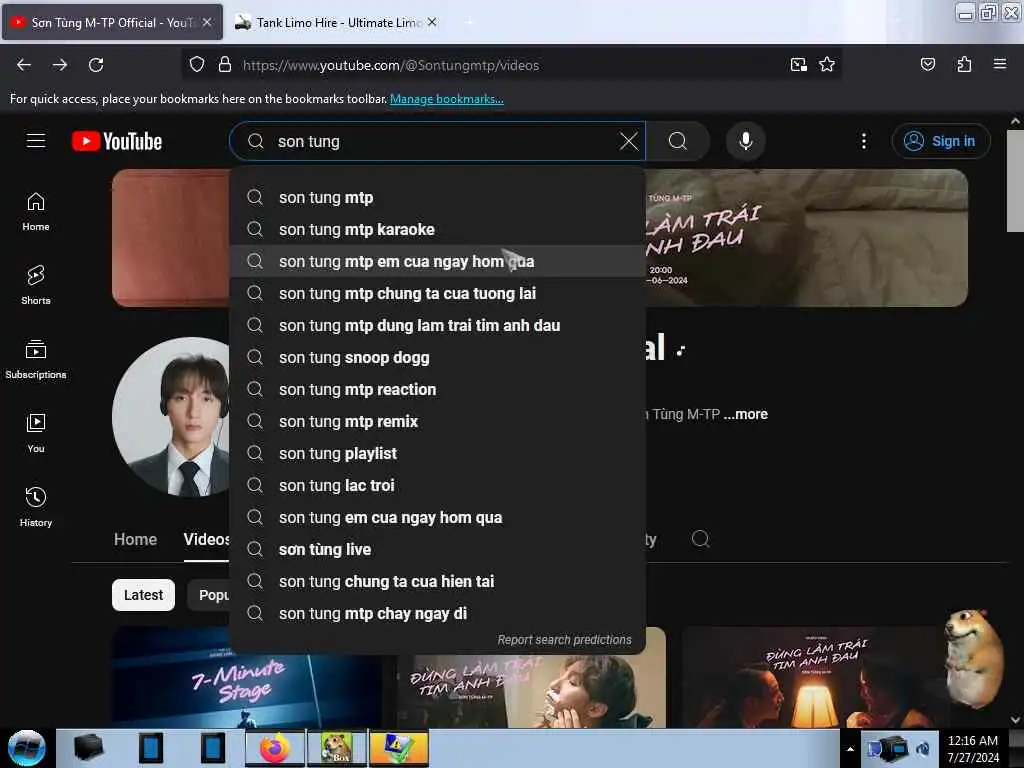
Task: Show site security padlock info
Action: click(x=225, y=65)
